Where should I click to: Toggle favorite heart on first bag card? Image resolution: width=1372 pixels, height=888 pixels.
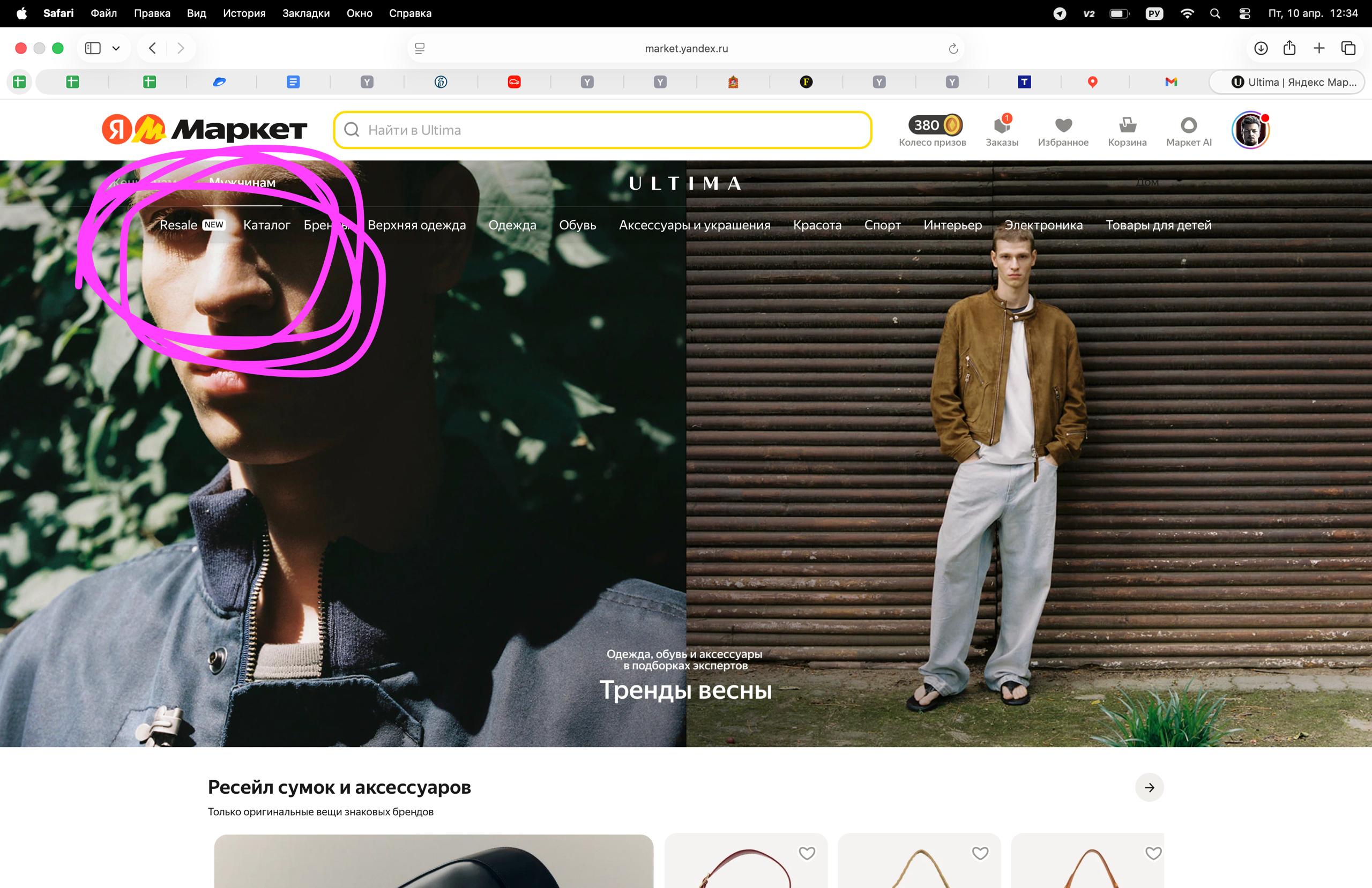(x=807, y=853)
